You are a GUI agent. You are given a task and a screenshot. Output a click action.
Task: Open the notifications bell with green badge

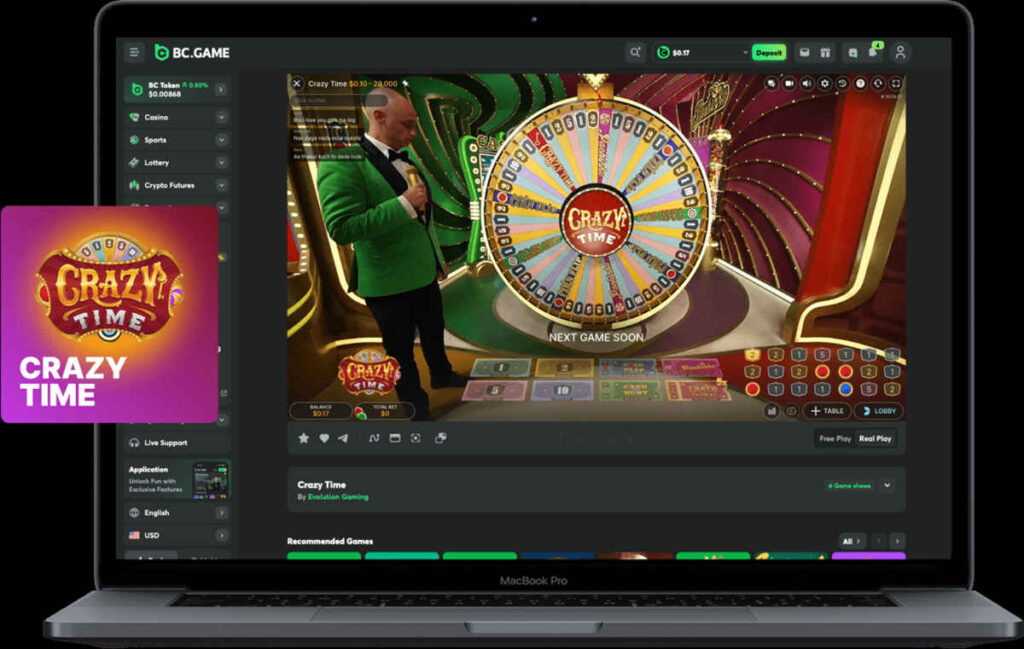874,52
